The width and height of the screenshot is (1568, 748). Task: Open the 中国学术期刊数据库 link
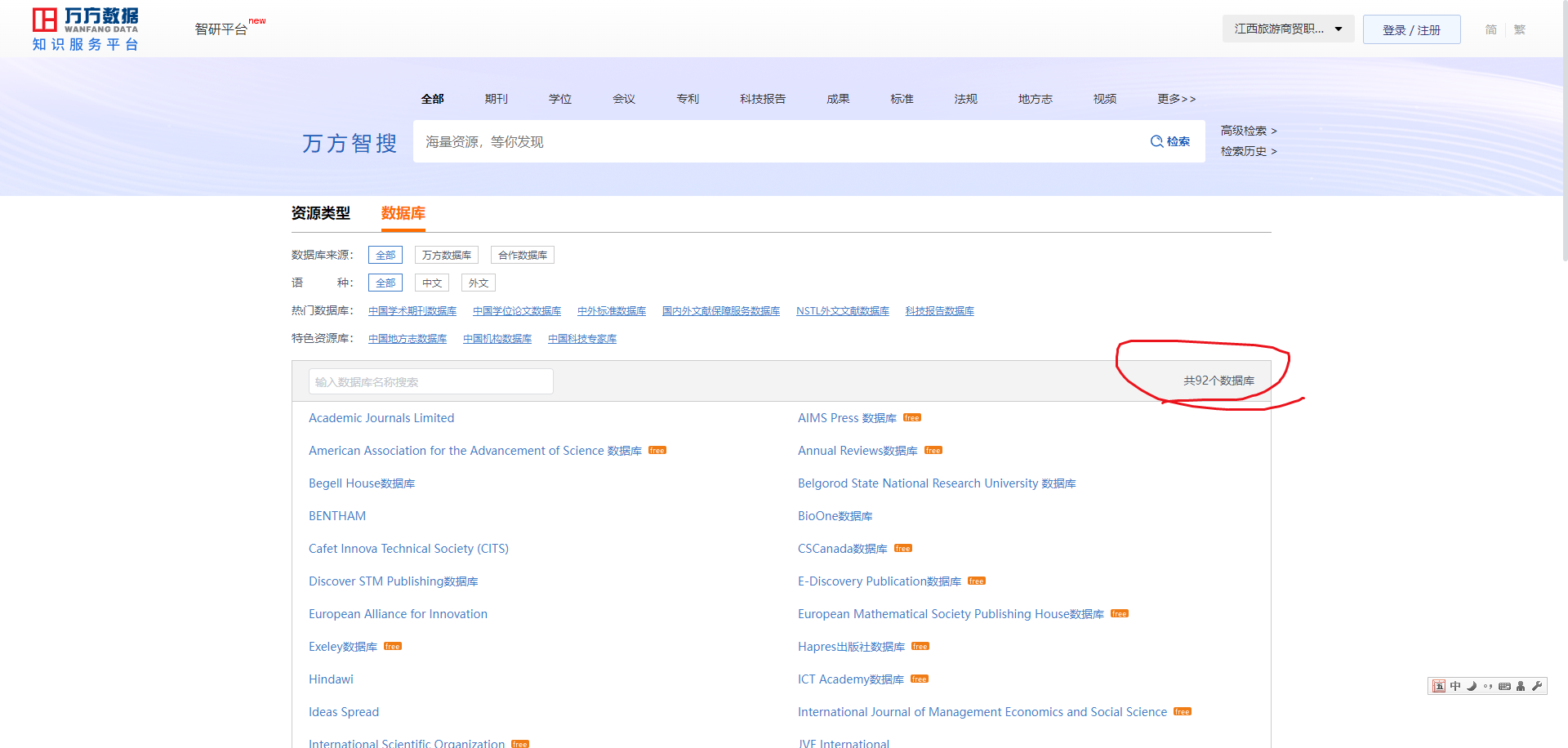click(412, 311)
